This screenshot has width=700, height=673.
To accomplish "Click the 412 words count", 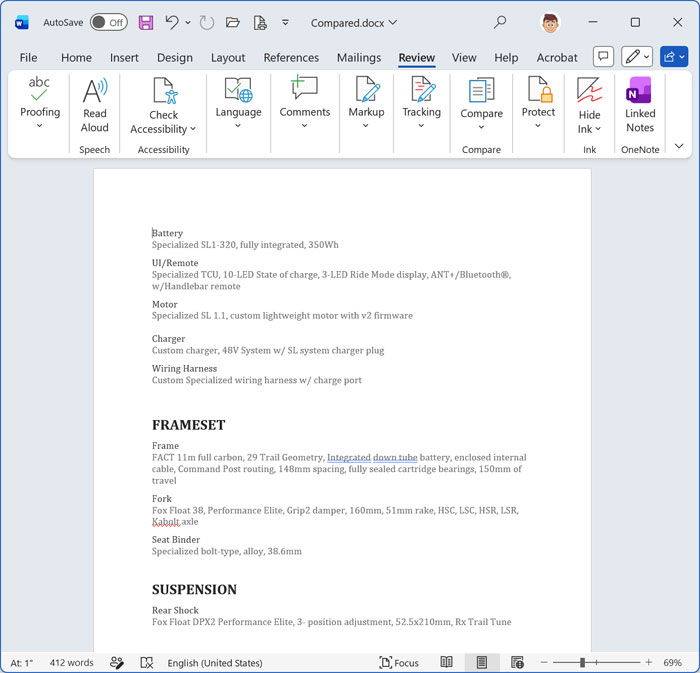I will click(71, 663).
